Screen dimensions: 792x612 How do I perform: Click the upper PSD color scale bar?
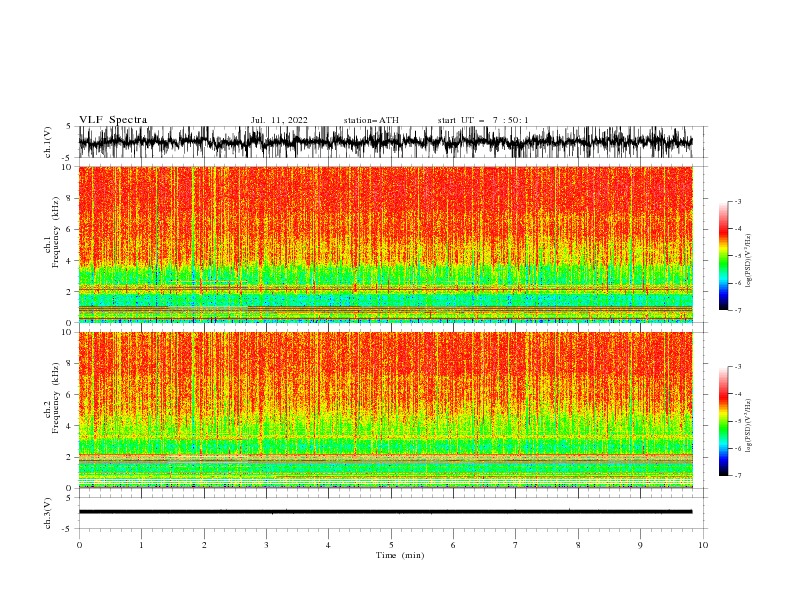coord(723,256)
